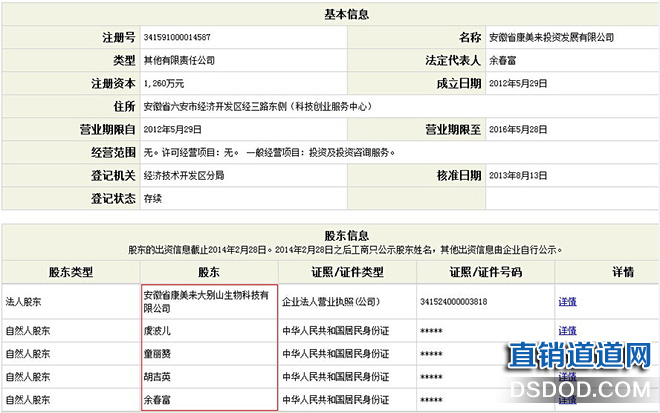Click masked ID number in 童丽赞 row

tap(431, 354)
